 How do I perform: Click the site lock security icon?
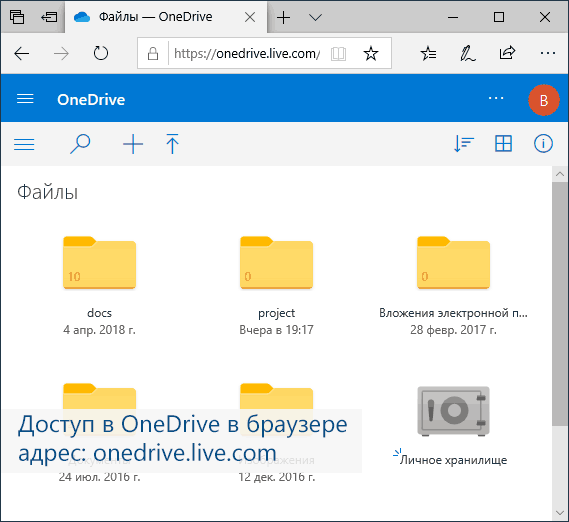153,54
